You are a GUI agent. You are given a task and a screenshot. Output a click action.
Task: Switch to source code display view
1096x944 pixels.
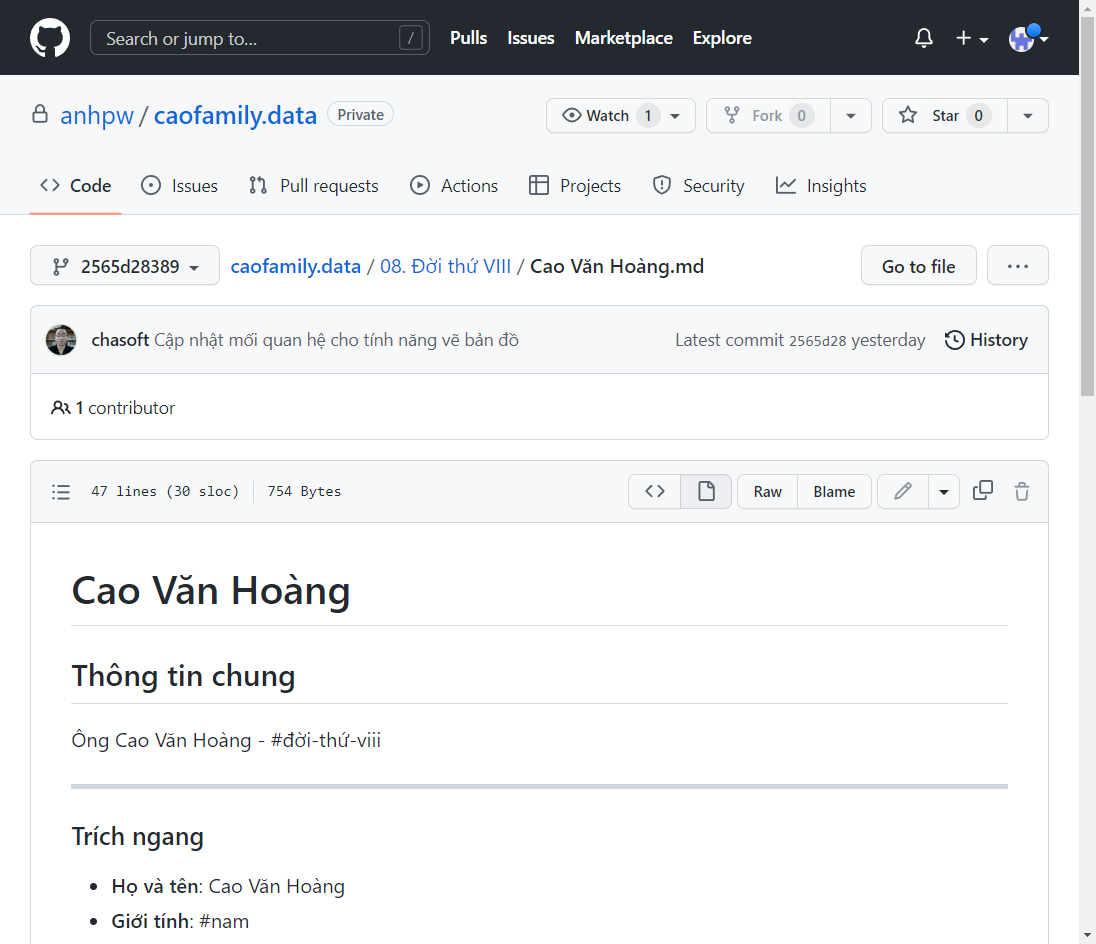tap(655, 491)
